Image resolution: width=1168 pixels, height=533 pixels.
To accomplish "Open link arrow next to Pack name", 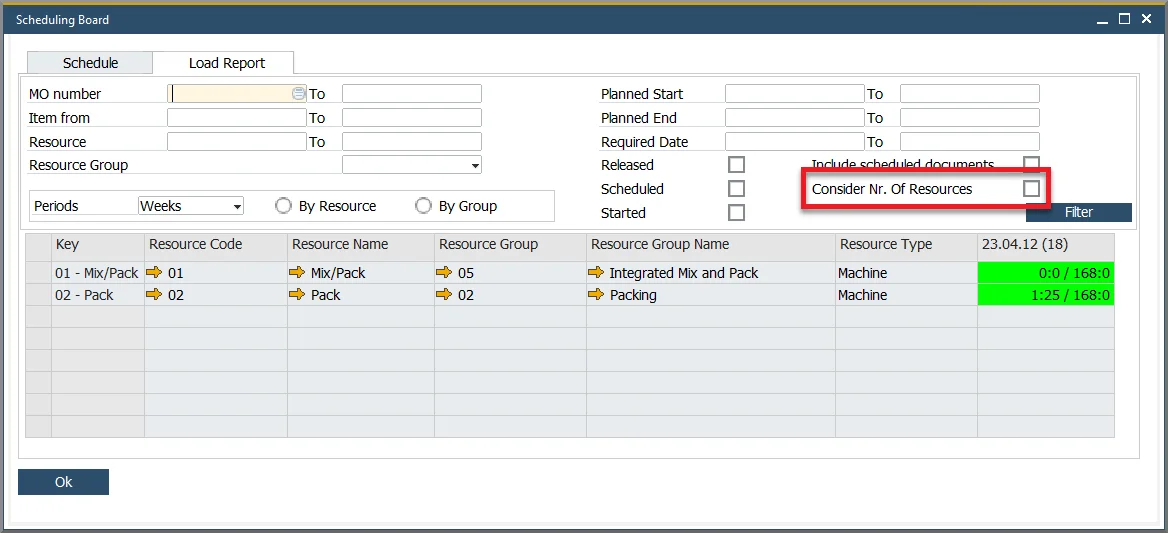I will [297, 295].
